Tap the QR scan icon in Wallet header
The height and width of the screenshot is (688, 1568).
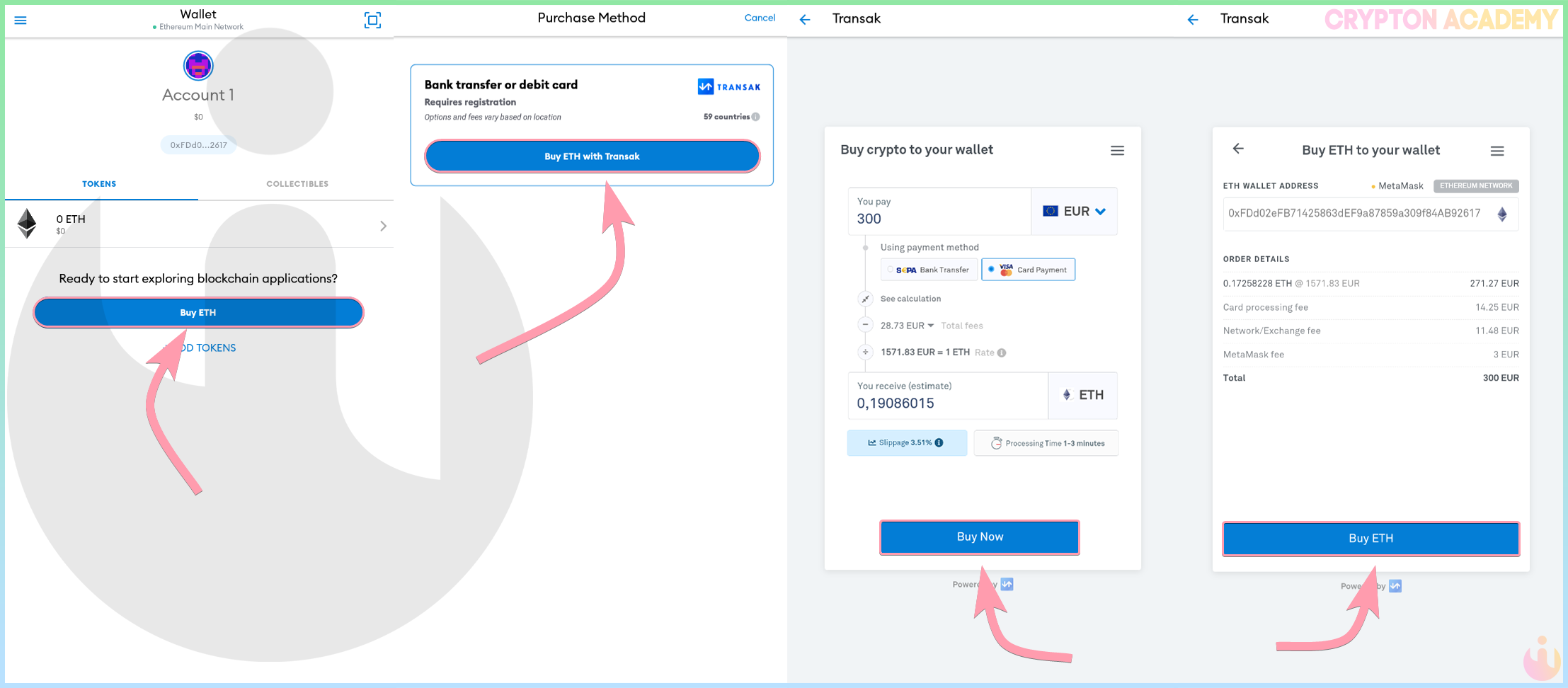click(x=372, y=20)
